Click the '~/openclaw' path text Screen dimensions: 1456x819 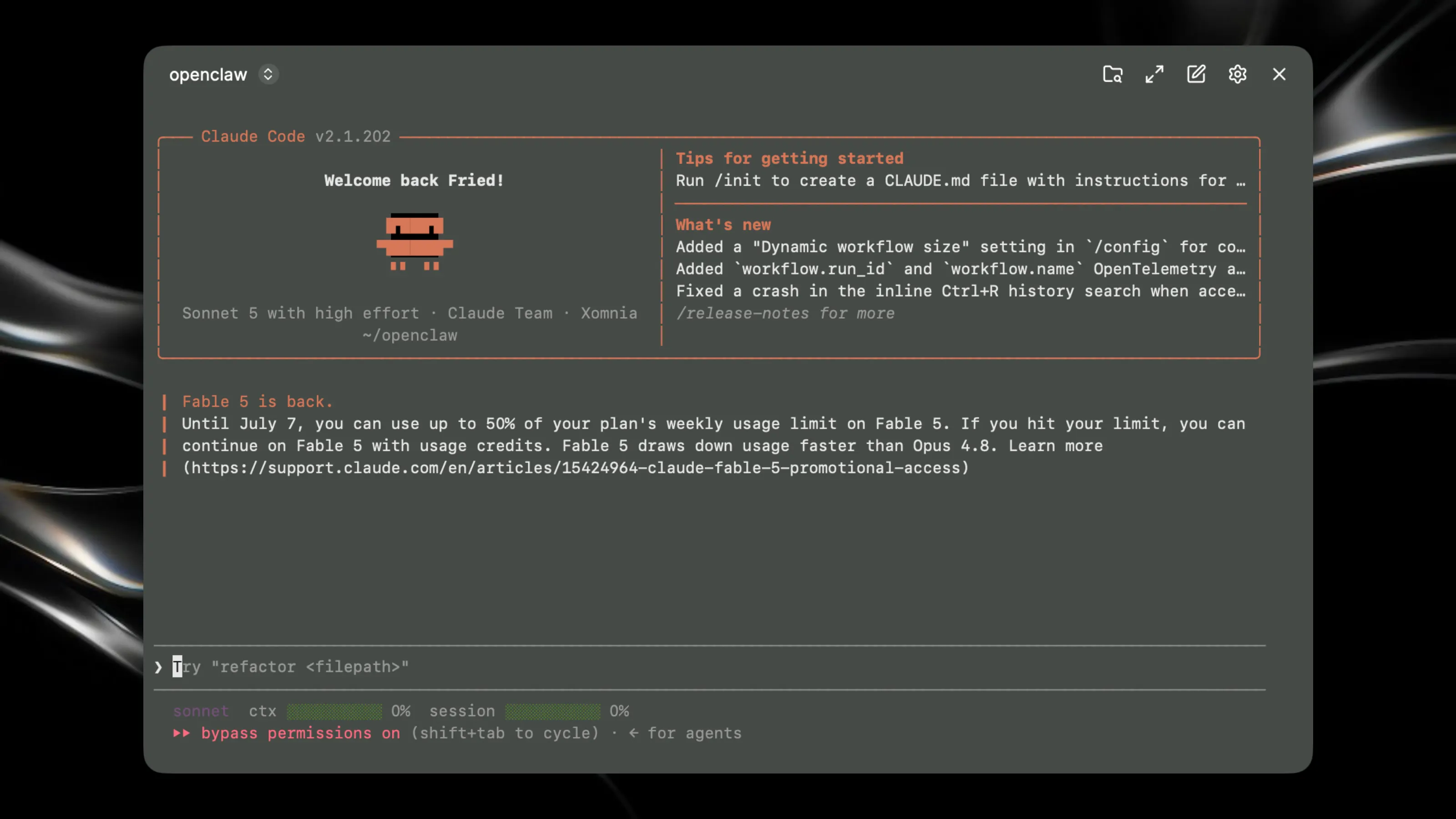410,335
